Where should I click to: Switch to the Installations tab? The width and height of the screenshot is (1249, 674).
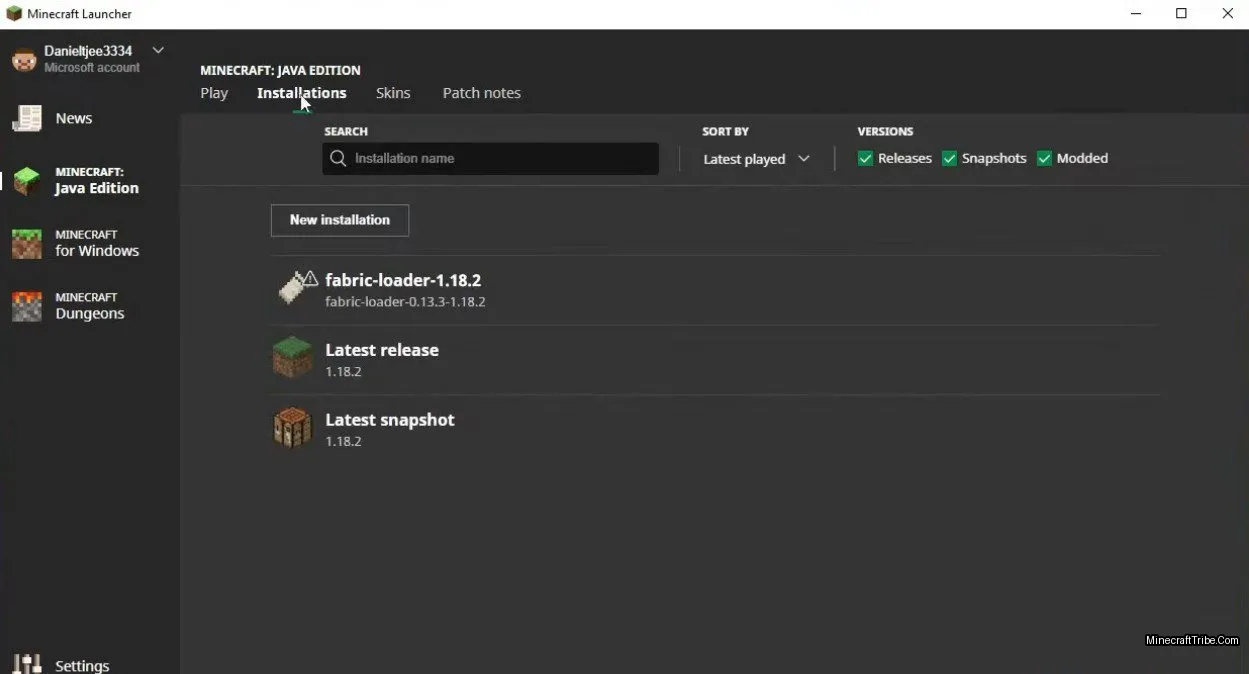[302, 93]
